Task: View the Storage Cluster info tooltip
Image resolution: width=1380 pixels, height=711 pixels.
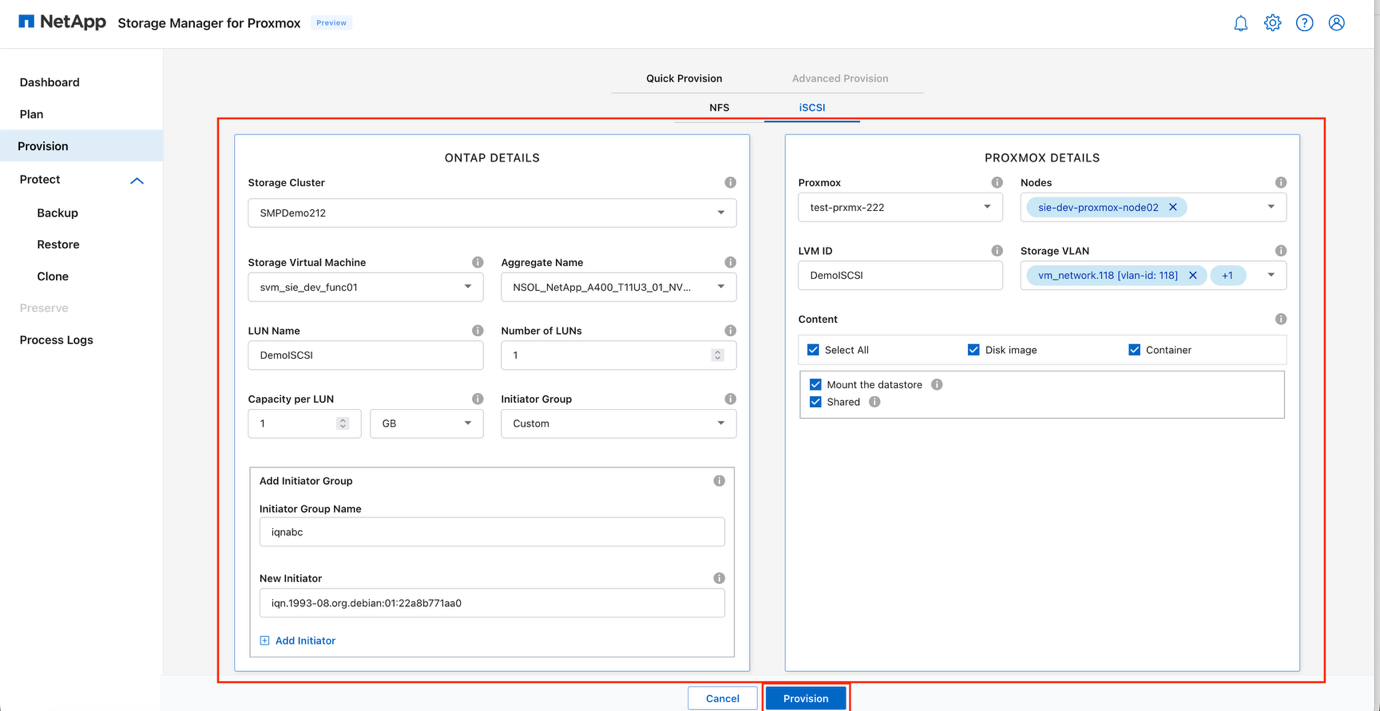Action: (730, 182)
